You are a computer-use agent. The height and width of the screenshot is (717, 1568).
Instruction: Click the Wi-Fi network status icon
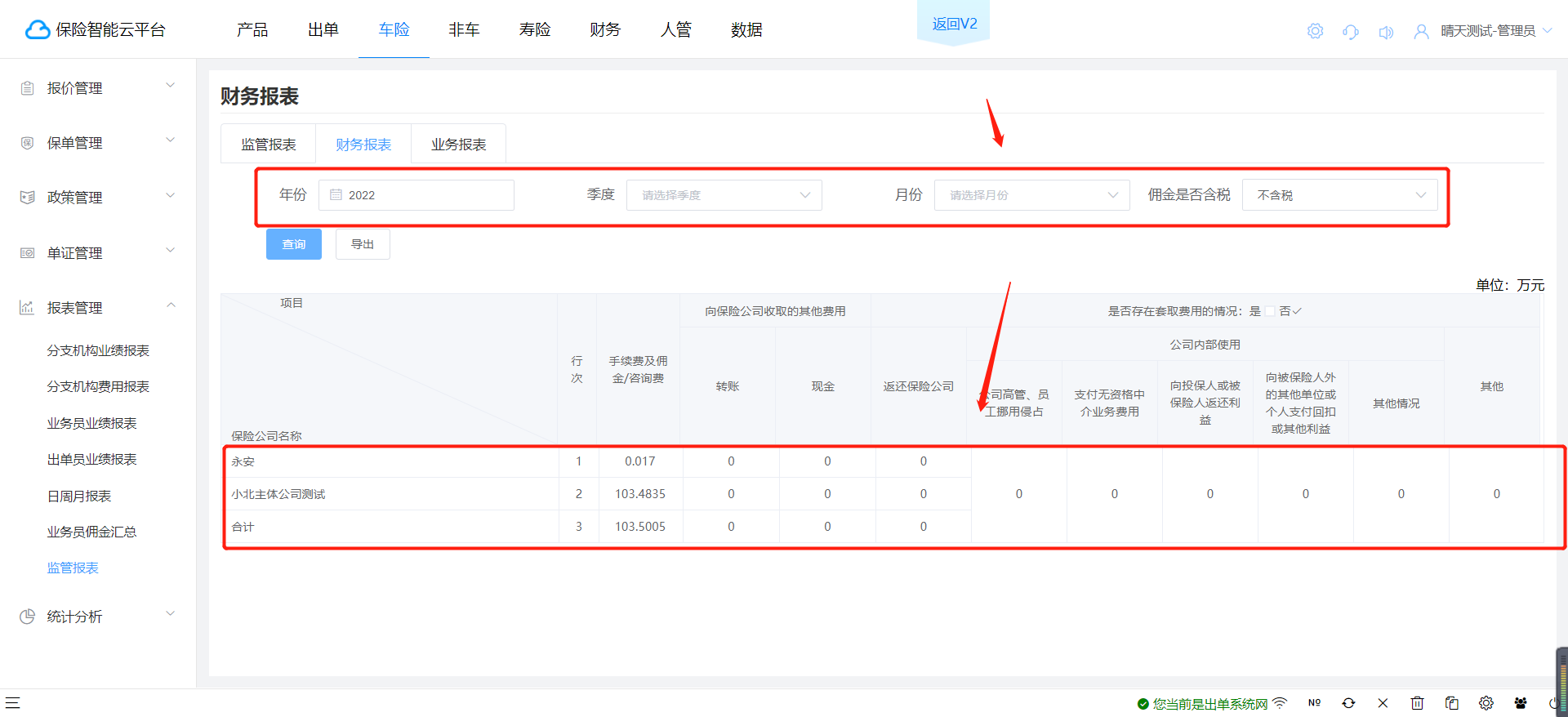(x=1280, y=703)
